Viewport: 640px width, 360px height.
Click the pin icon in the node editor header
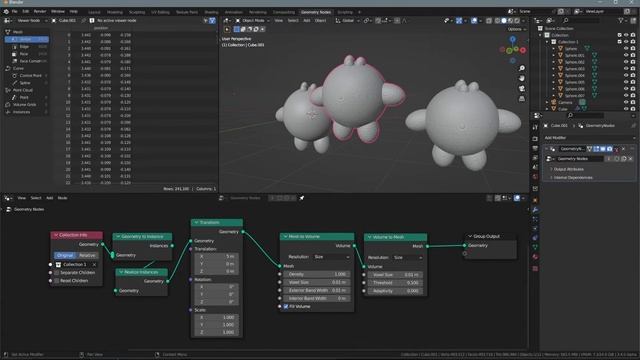click(x=302, y=198)
